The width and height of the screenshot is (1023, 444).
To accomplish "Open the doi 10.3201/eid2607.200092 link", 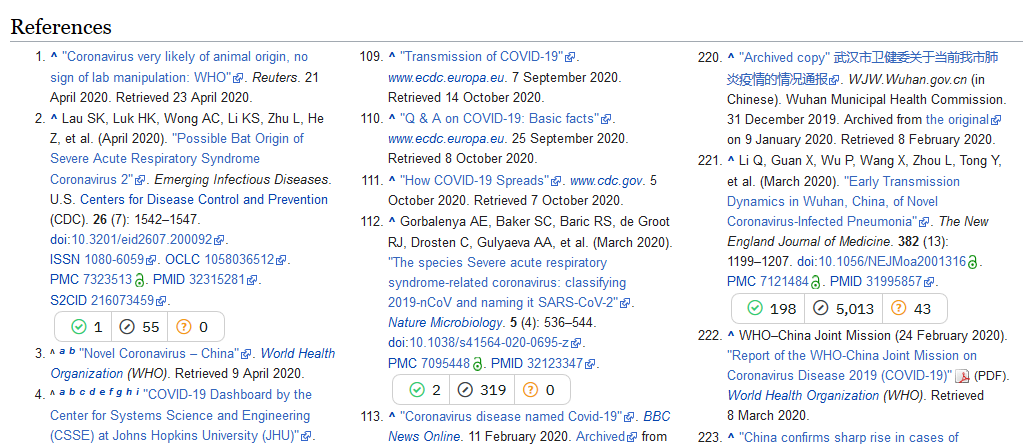I will (x=140, y=240).
